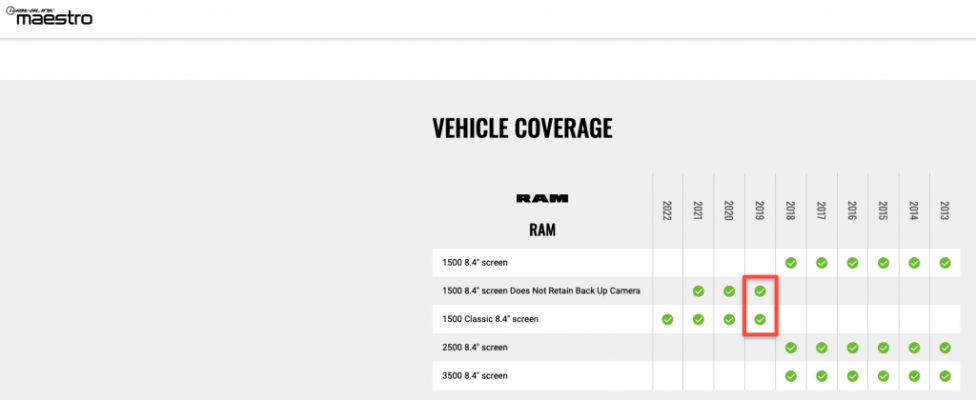The height and width of the screenshot is (400, 976).
Task: Click 2013 checkmark for 1500 8.4" screen
Action: pyautogui.click(x=945, y=263)
